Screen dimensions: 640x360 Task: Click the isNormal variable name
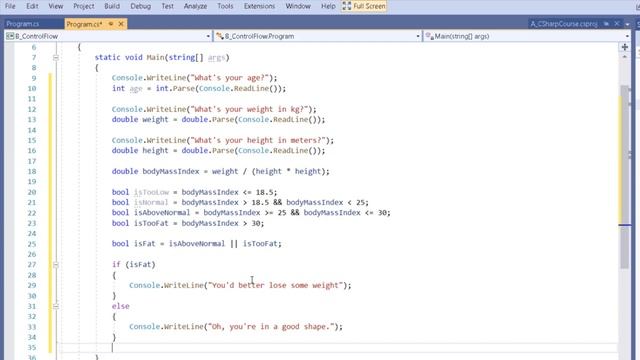[151, 202]
